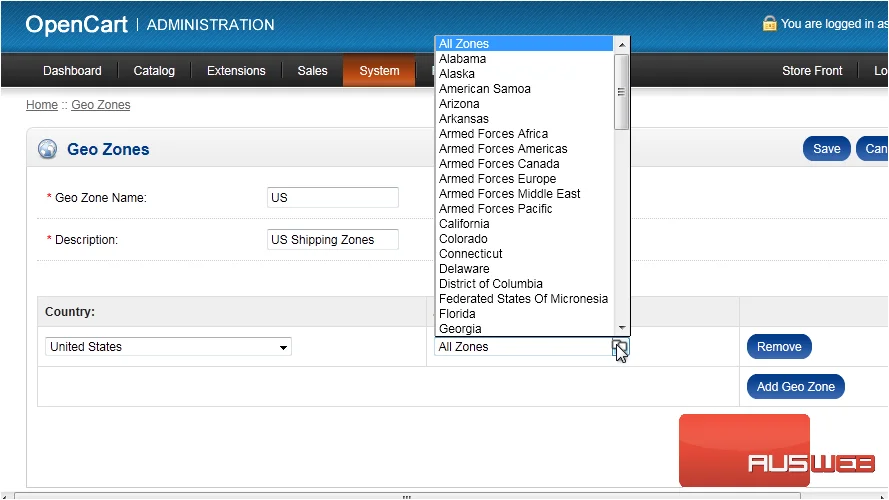This screenshot has width=889, height=500.
Task: Save the geo zone
Action: (x=827, y=149)
